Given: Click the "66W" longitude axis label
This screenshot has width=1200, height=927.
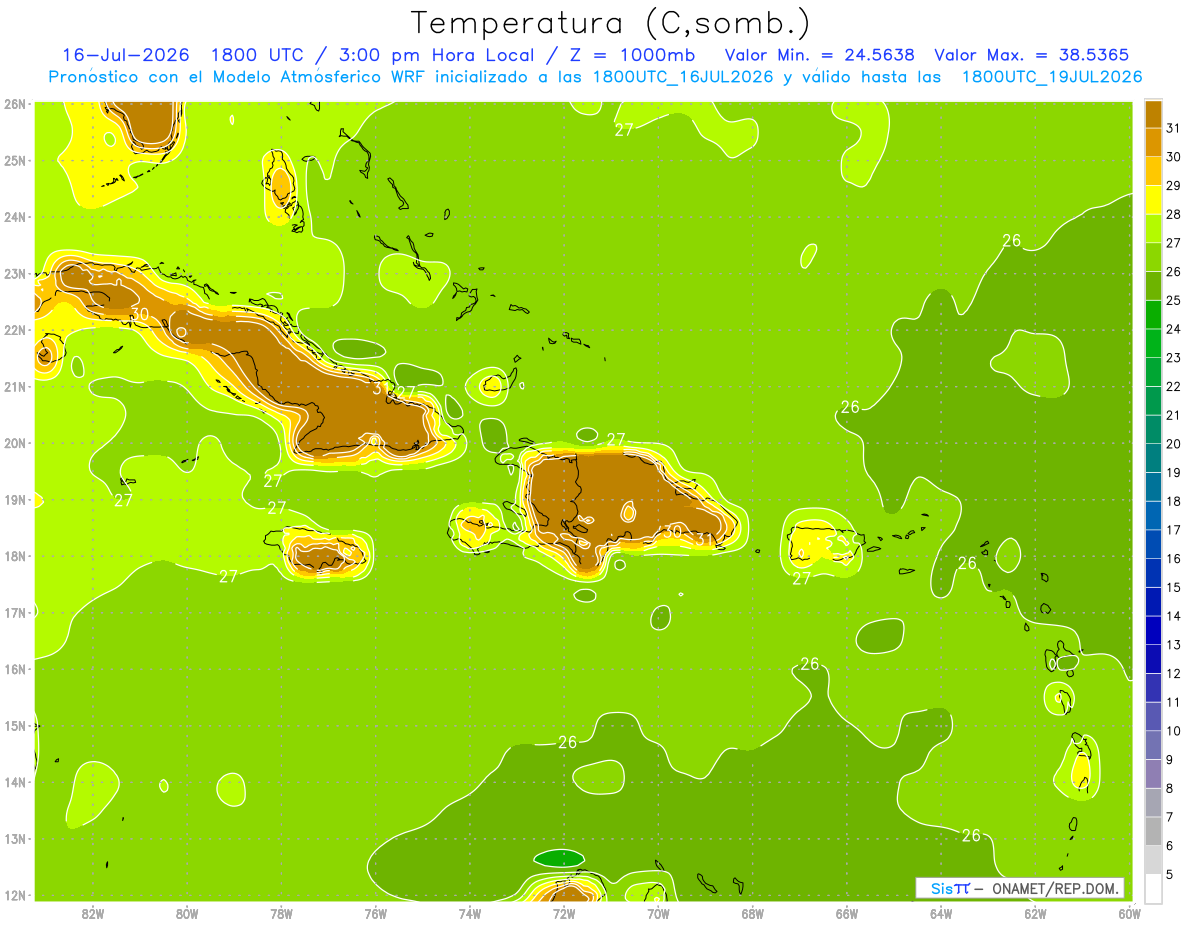Looking at the screenshot, I should pyautogui.click(x=847, y=913).
